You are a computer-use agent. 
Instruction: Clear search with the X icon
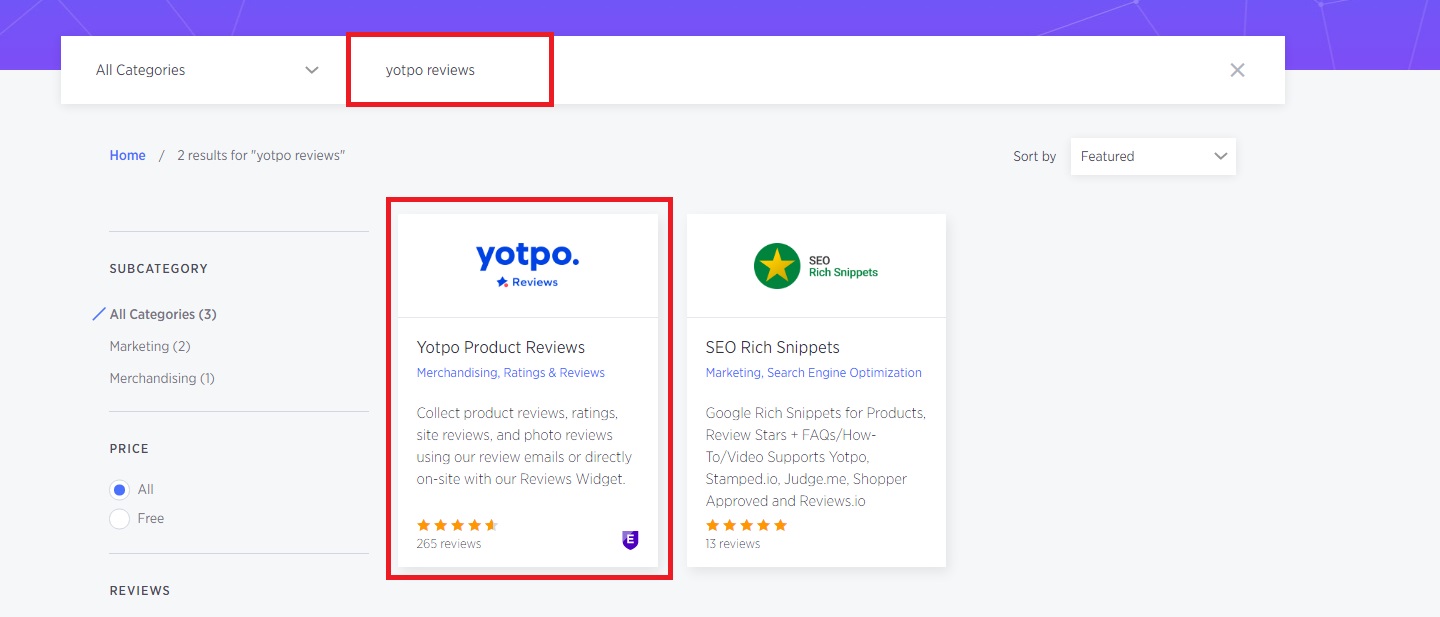pyautogui.click(x=1237, y=70)
